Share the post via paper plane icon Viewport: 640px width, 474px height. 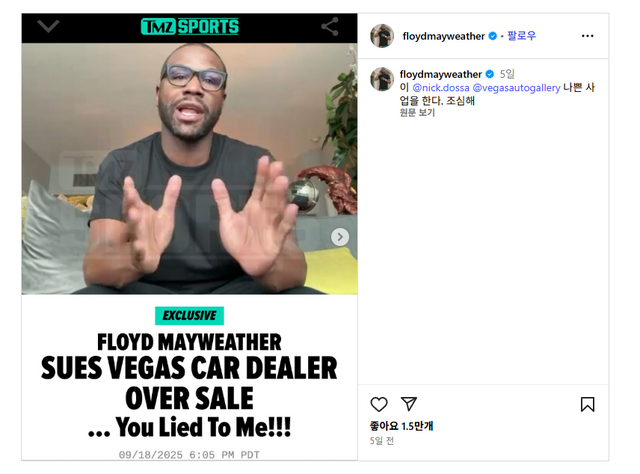click(x=409, y=403)
